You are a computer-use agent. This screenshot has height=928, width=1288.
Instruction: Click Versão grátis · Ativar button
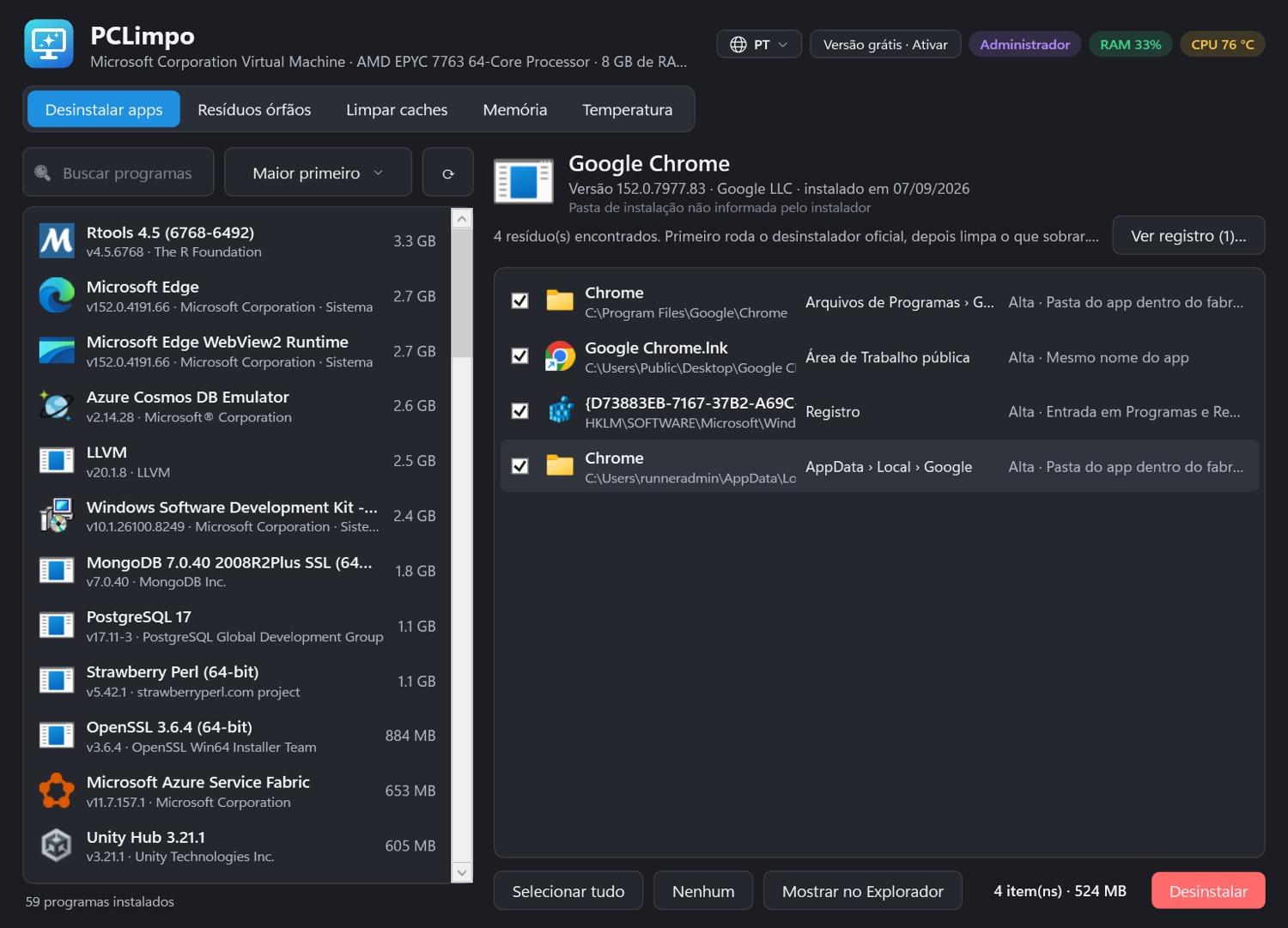885,45
